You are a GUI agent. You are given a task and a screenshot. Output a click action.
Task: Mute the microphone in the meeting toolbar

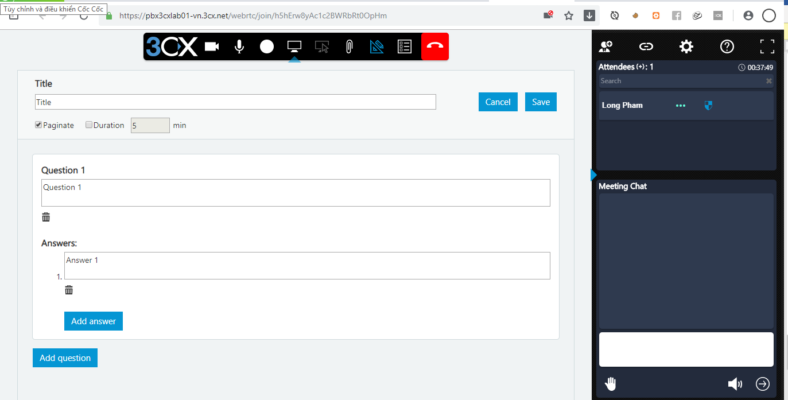point(239,46)
